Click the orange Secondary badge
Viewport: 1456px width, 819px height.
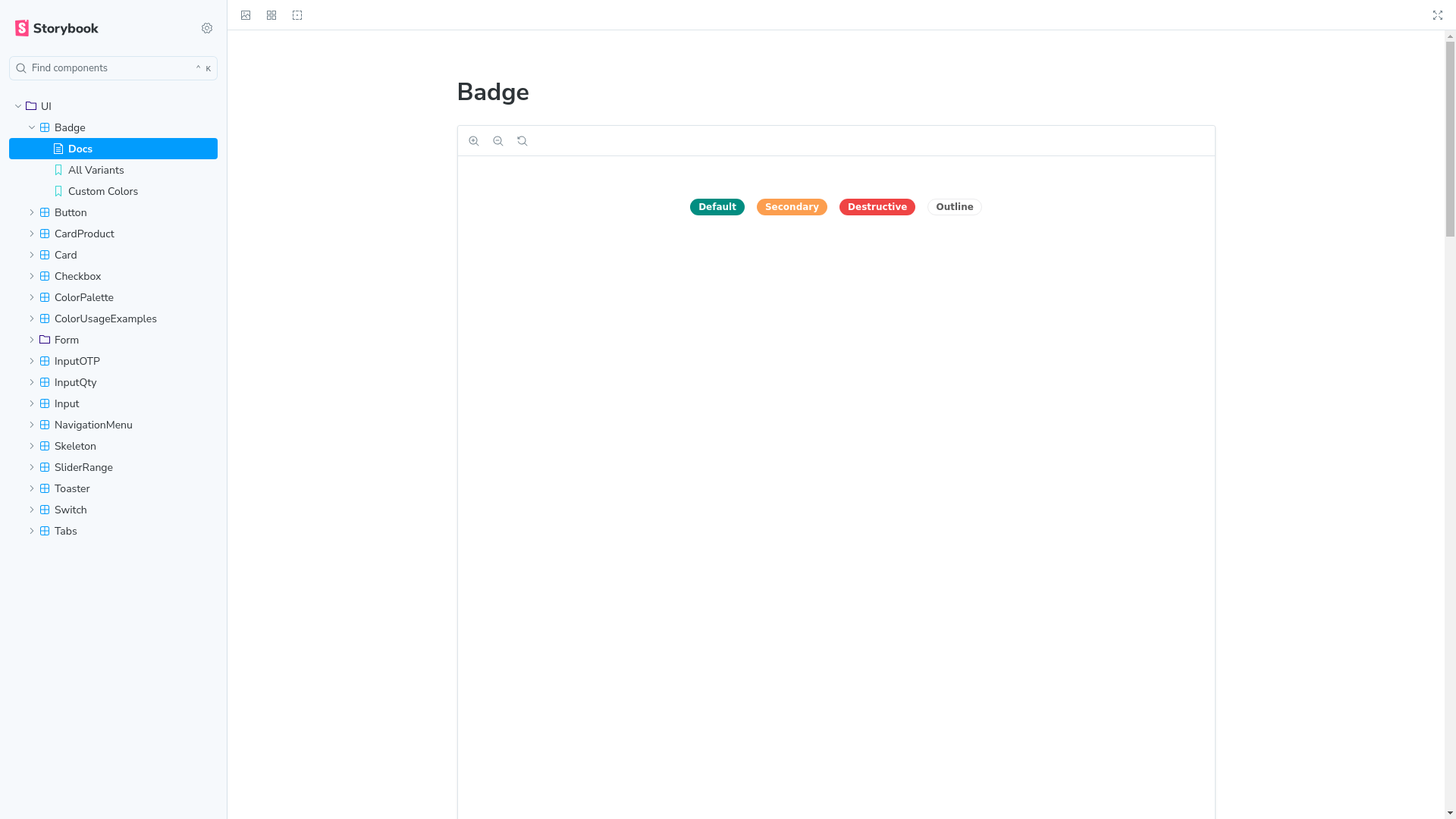coord(792,207)
